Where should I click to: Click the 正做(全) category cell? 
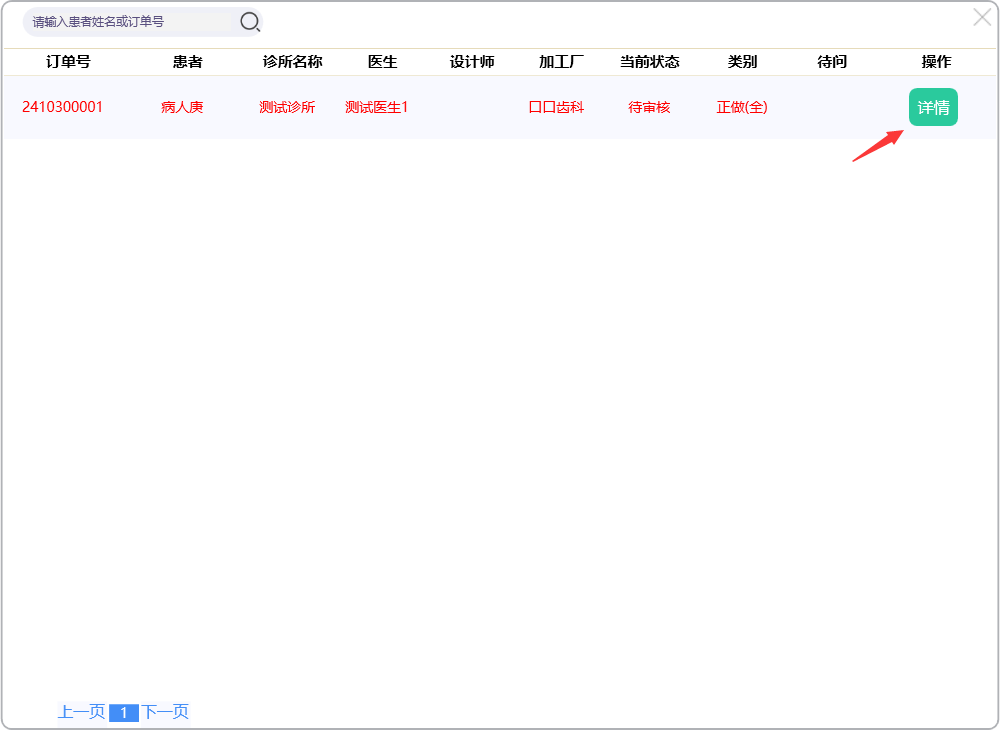(x=742, y=107)
